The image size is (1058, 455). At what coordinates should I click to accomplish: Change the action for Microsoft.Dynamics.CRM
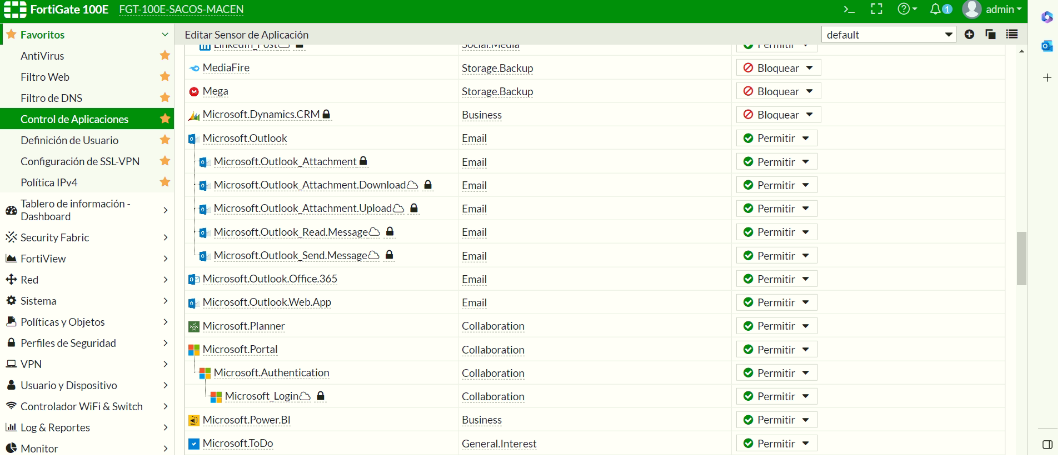click(777, 115)
